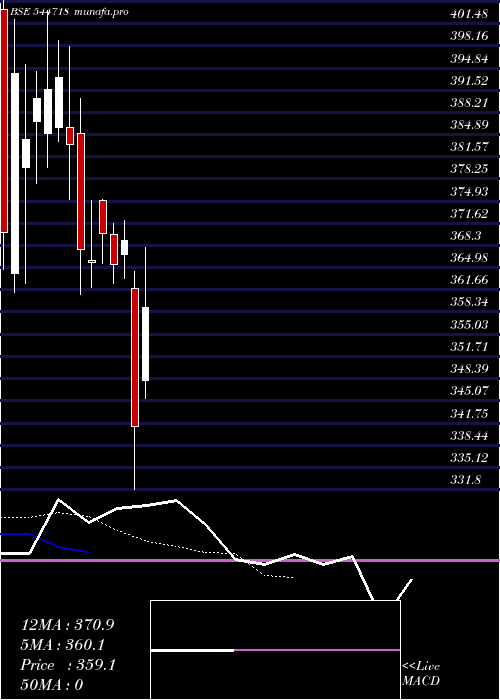The height and width of the screenshot is (700, 500).
Task: Select the 348.39 price axis label
Action: (x=469, y=369)
